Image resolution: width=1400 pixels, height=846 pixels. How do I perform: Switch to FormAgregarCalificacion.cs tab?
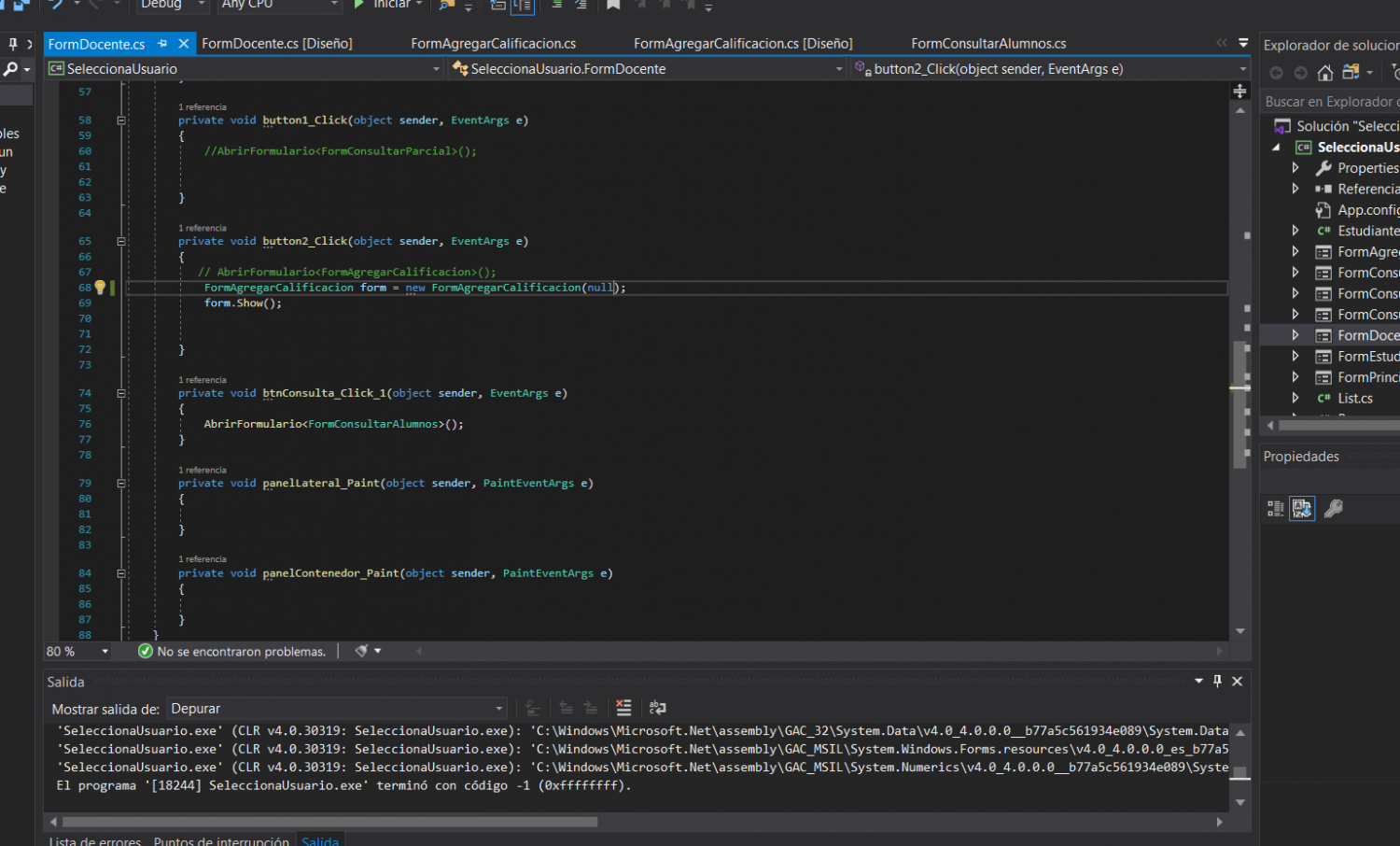click(x=493, y=44)
